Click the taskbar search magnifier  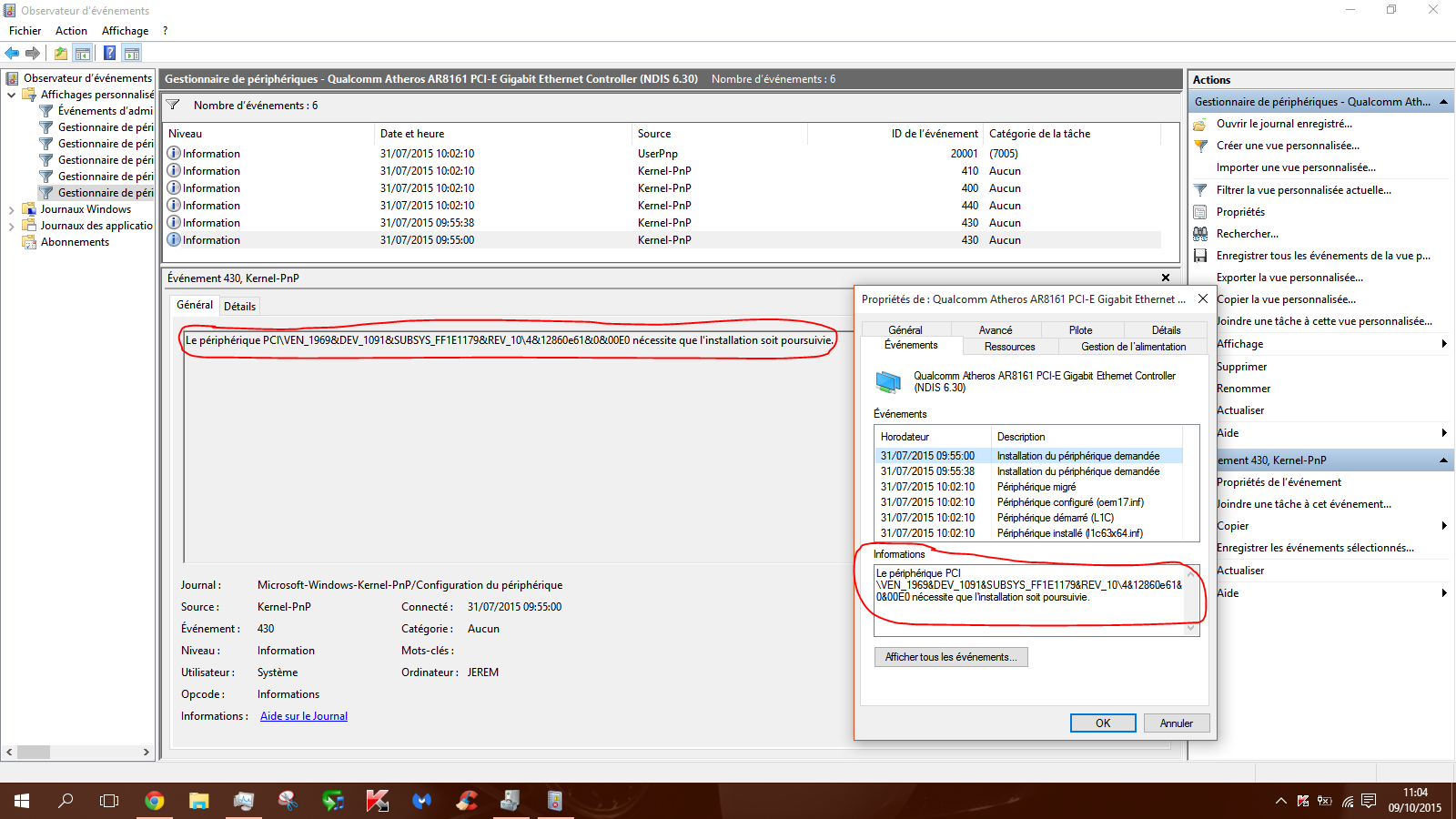tap(66, 801)
